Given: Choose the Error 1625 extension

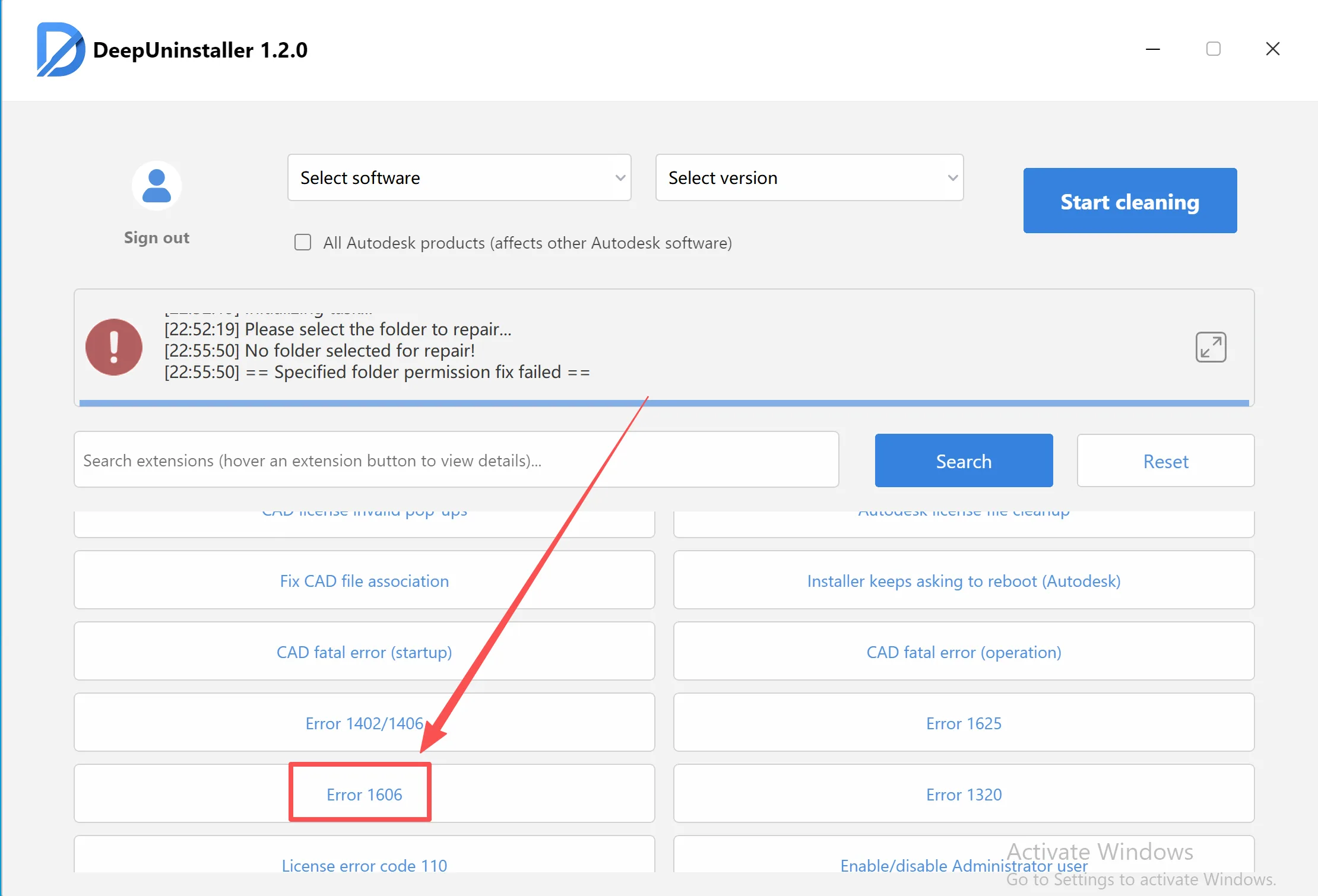Looking at the screenshot, I should click(x=963, y=723).
